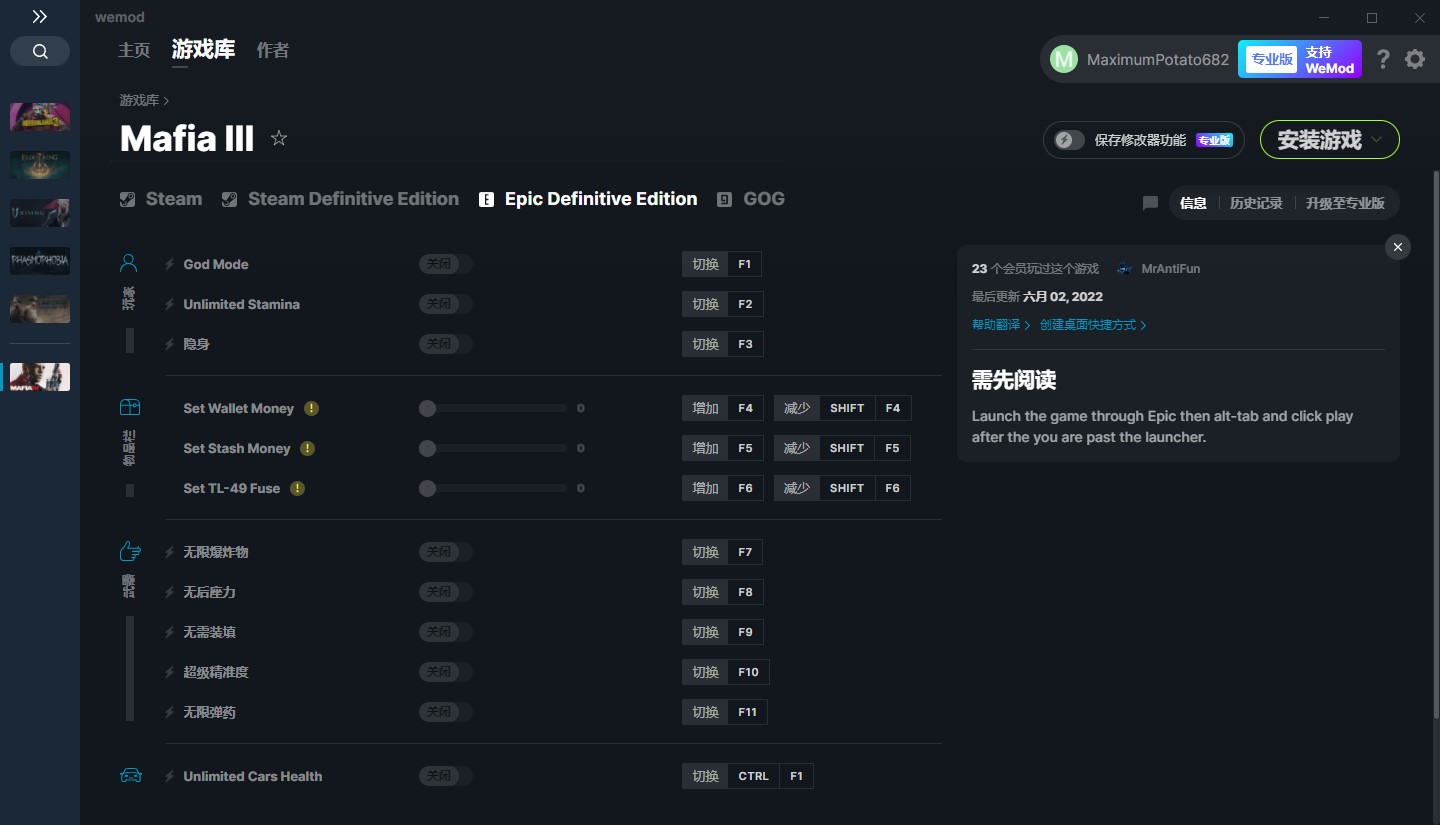Click MrAntiFun author icon
This screenshot has width=1440, height=825.
tap(1125, 269)
